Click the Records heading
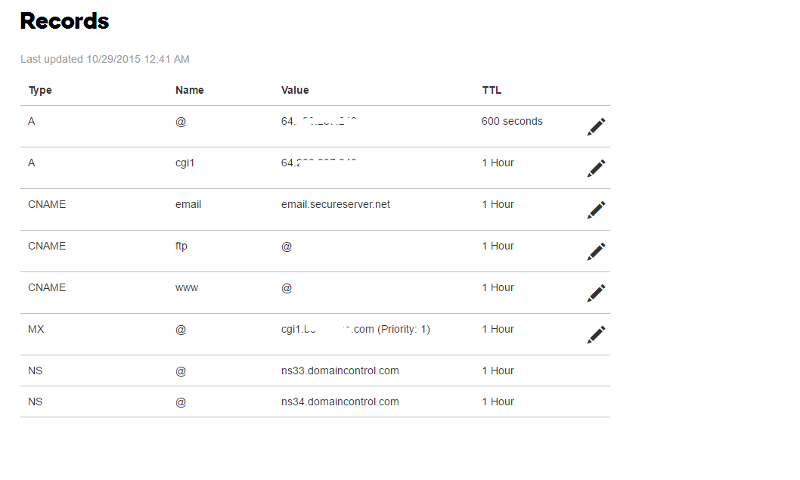The image size is (800, 480). (x=64, y=21)
